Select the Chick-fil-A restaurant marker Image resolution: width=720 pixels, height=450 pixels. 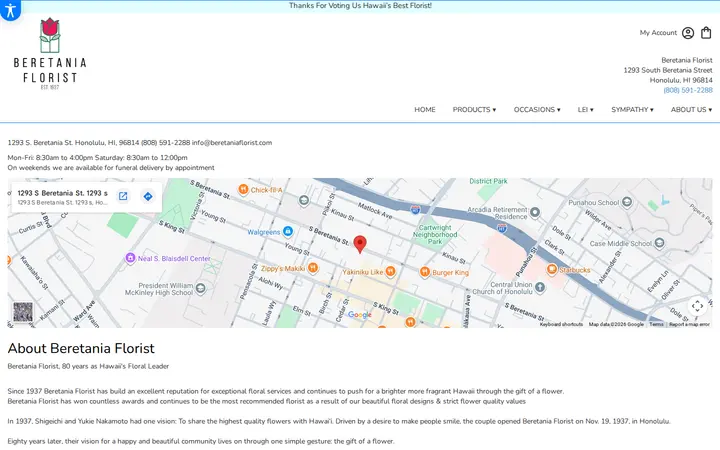coord(243,189)
